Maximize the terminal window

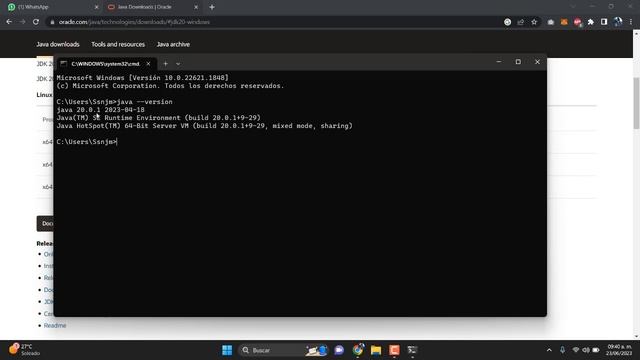tap(518, 62)
